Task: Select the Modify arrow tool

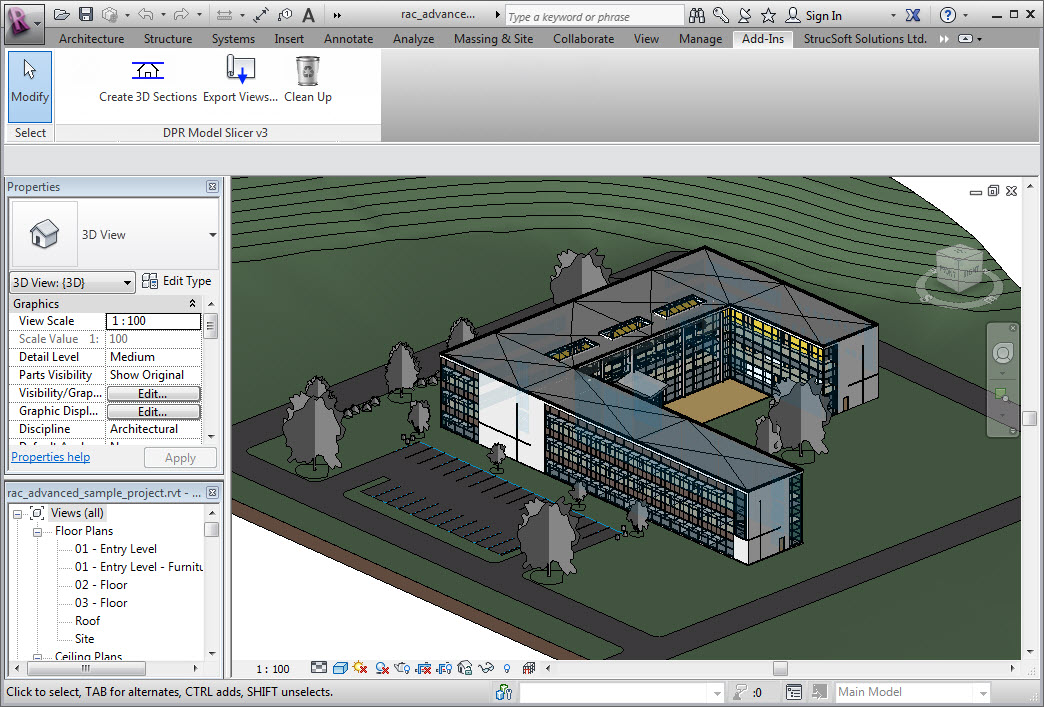Action: [30, 79]
